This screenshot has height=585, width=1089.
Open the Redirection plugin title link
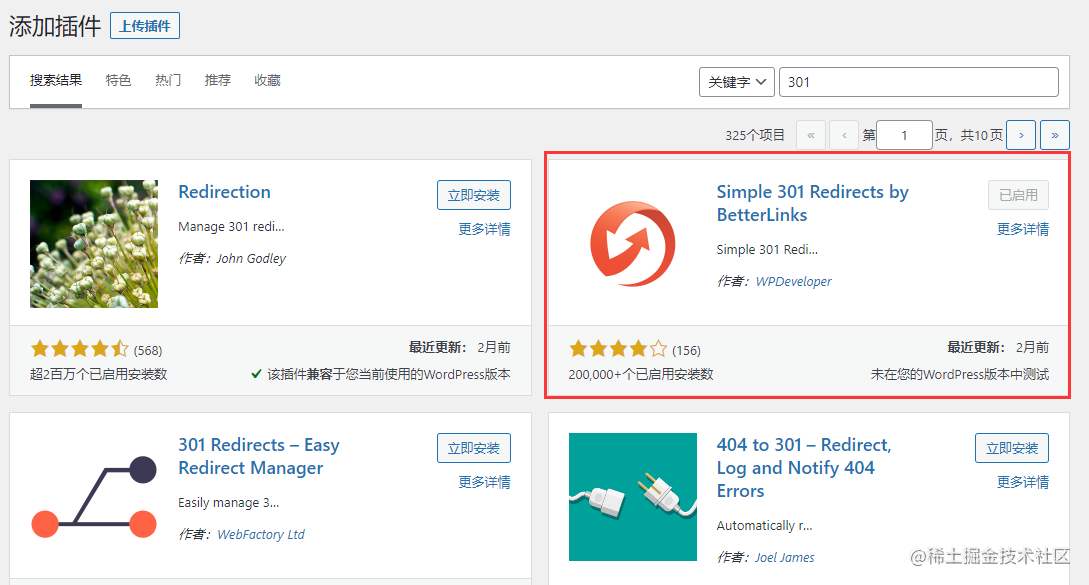(x=224, y=192)
